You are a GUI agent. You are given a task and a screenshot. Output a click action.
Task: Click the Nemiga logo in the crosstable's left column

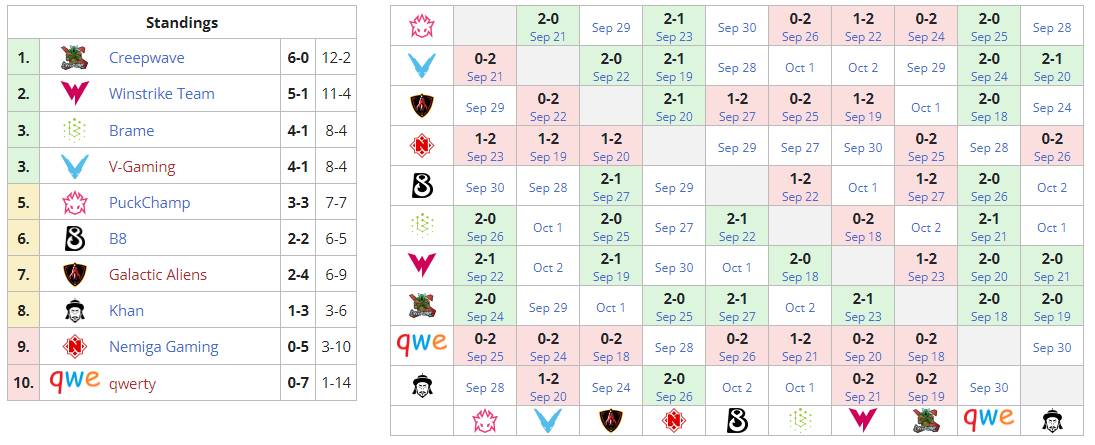(421, 147)
